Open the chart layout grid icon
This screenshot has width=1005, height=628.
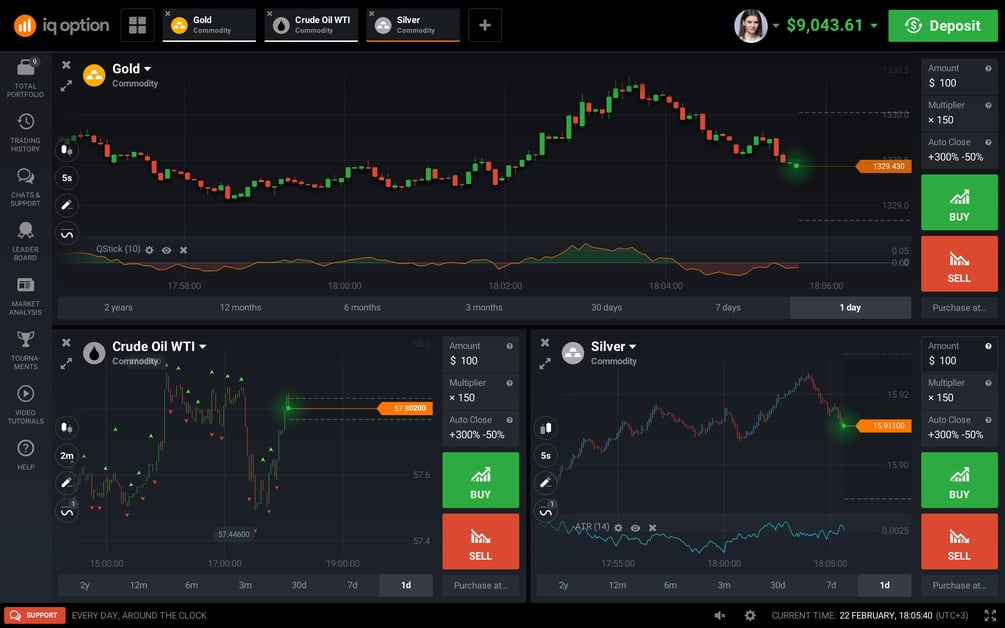point(137,25)
